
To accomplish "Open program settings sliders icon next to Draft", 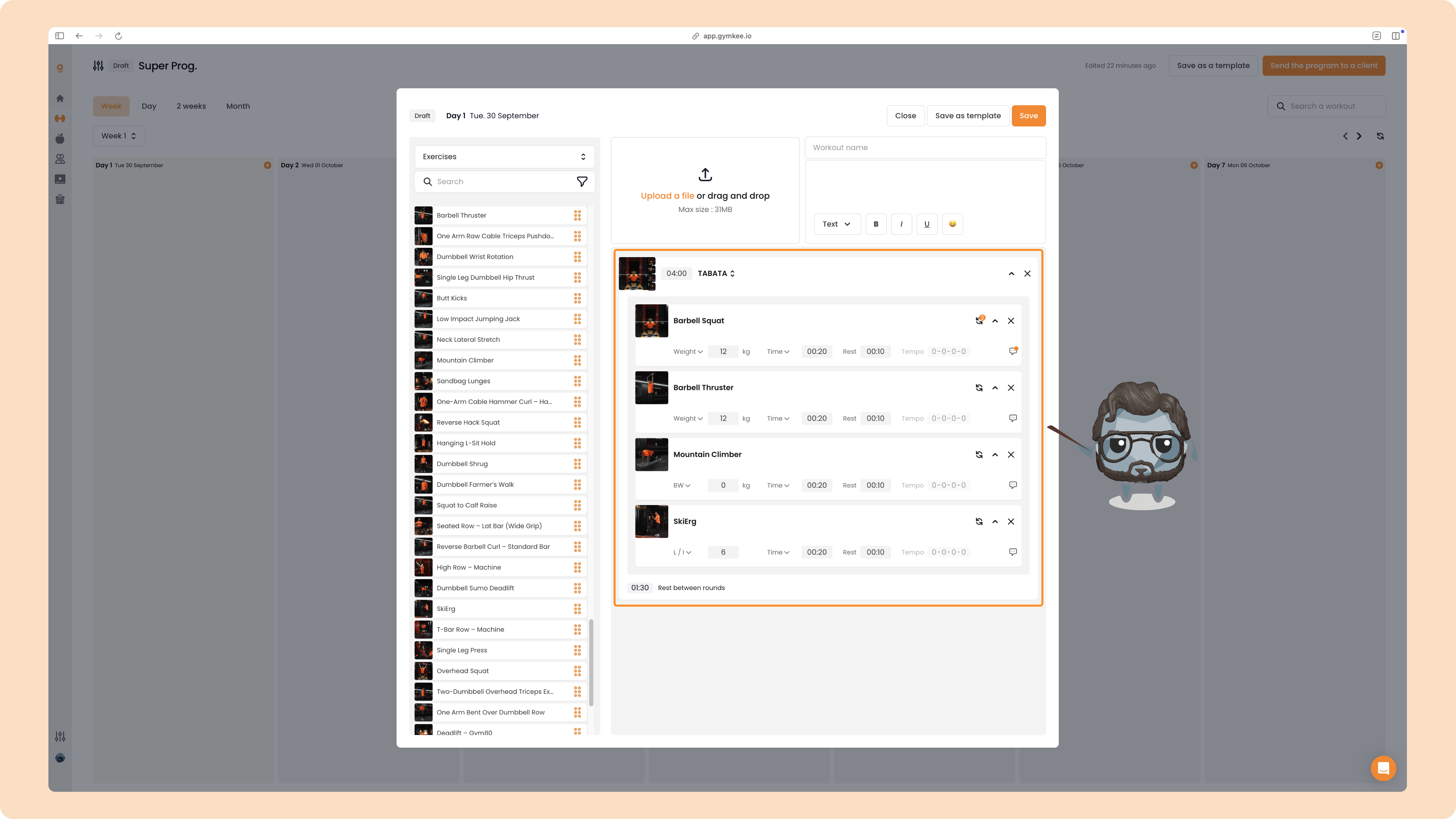I will point(99,66).
